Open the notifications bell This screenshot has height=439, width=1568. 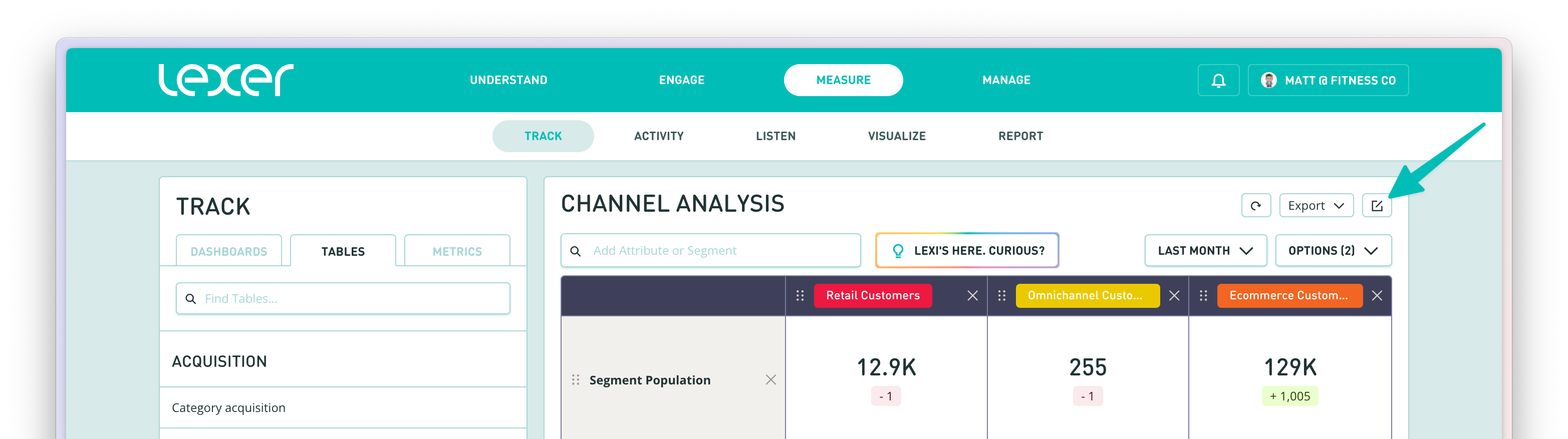[1218, 80]
